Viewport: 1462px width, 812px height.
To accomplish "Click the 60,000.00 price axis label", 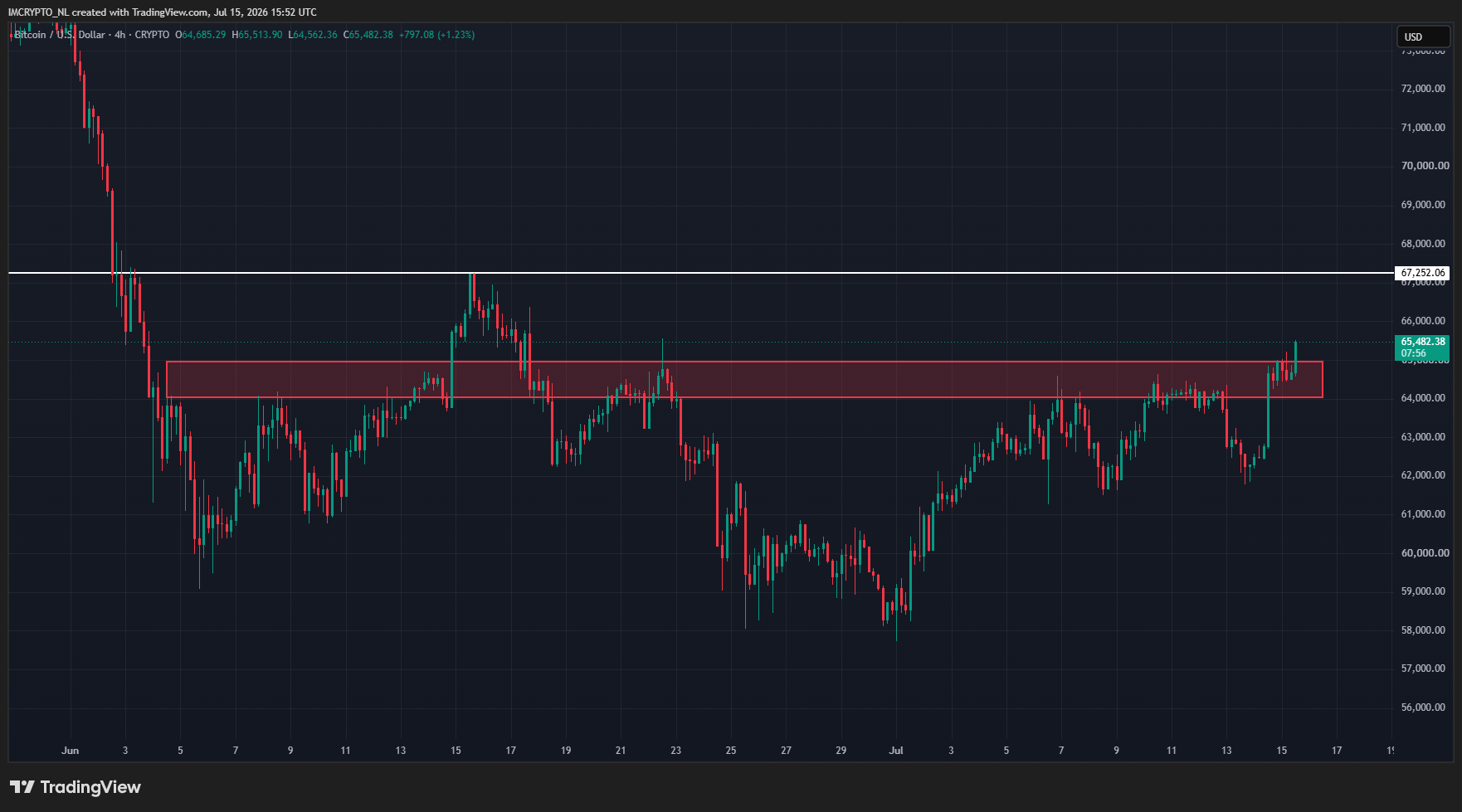I will [x=1425, y=553].
